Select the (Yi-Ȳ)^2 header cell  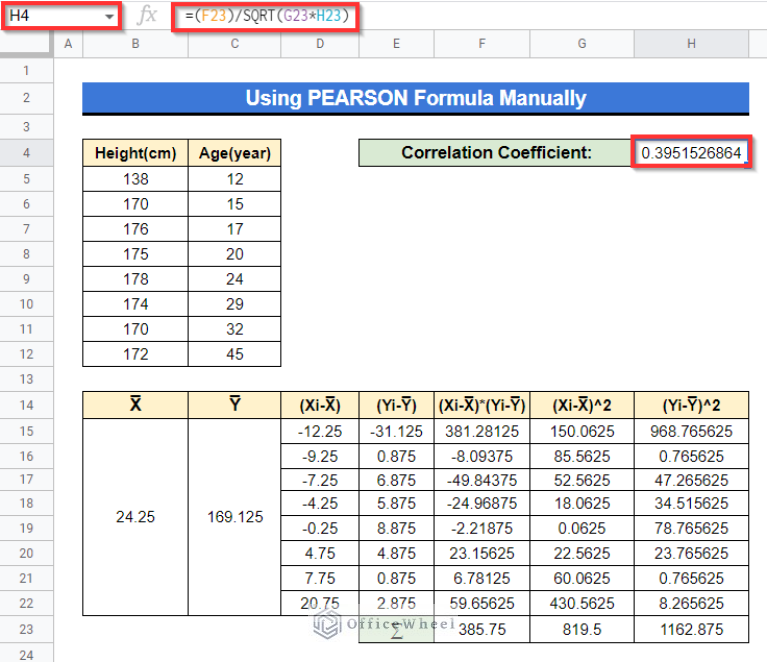click(x=691, y=405)
